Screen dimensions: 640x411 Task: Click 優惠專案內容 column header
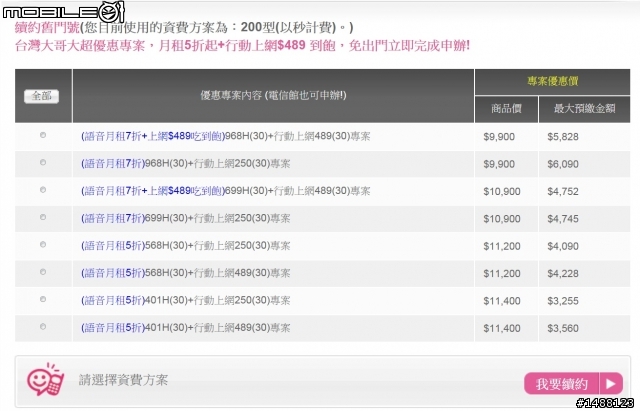click(273, 96)
